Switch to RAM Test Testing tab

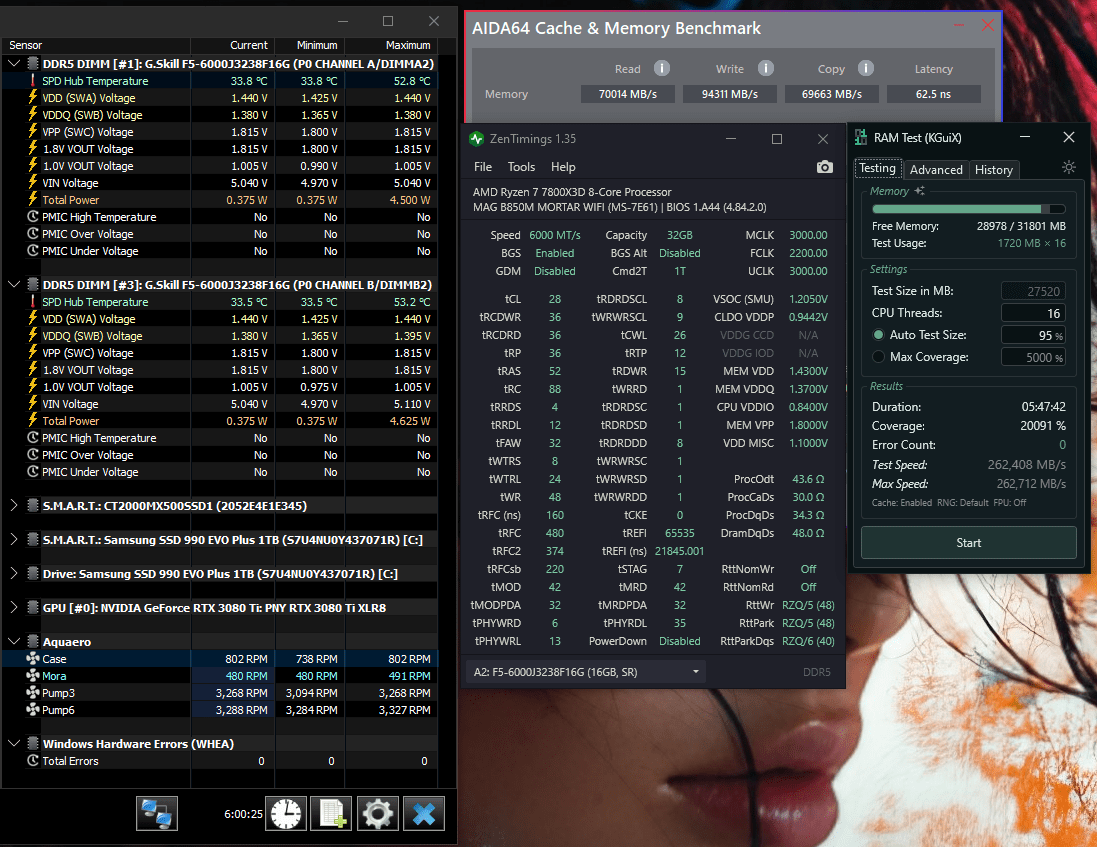click(x=877, y=168)
